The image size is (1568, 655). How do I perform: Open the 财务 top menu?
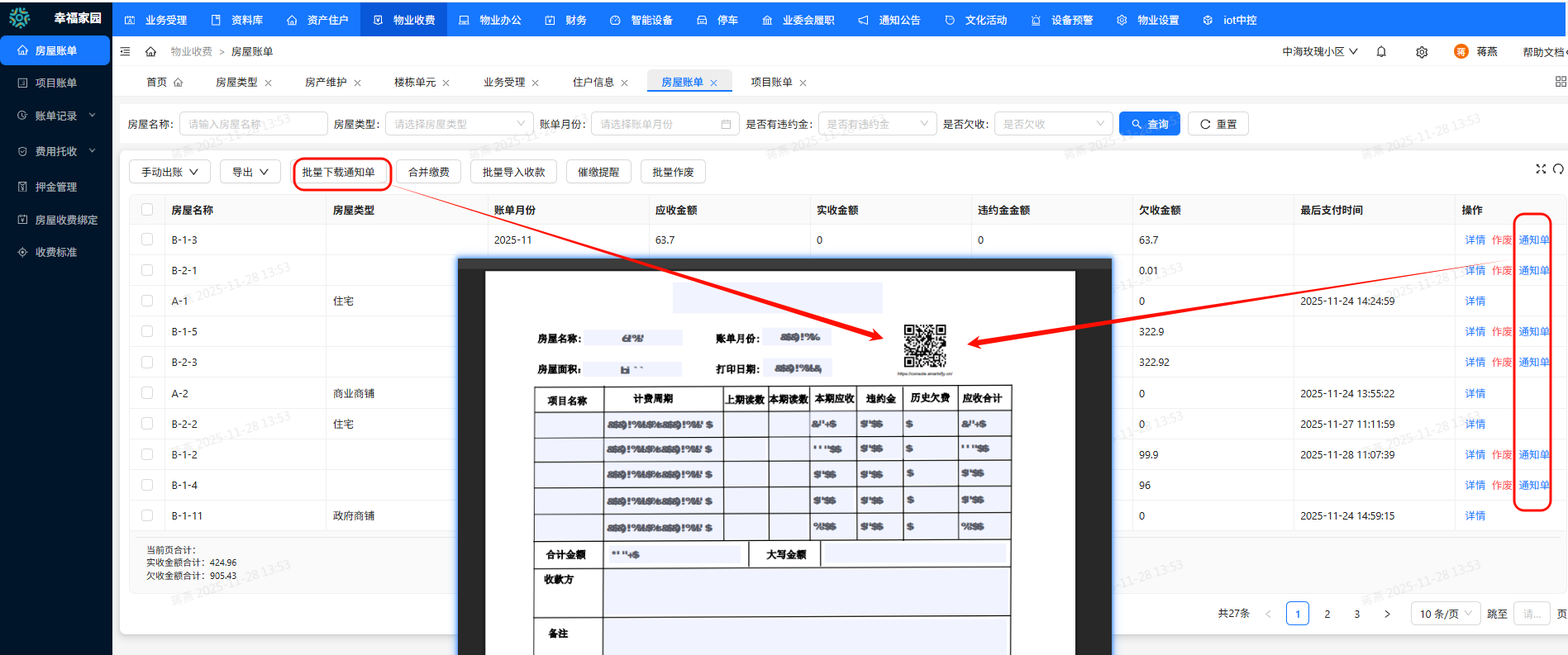pos(566,20)
